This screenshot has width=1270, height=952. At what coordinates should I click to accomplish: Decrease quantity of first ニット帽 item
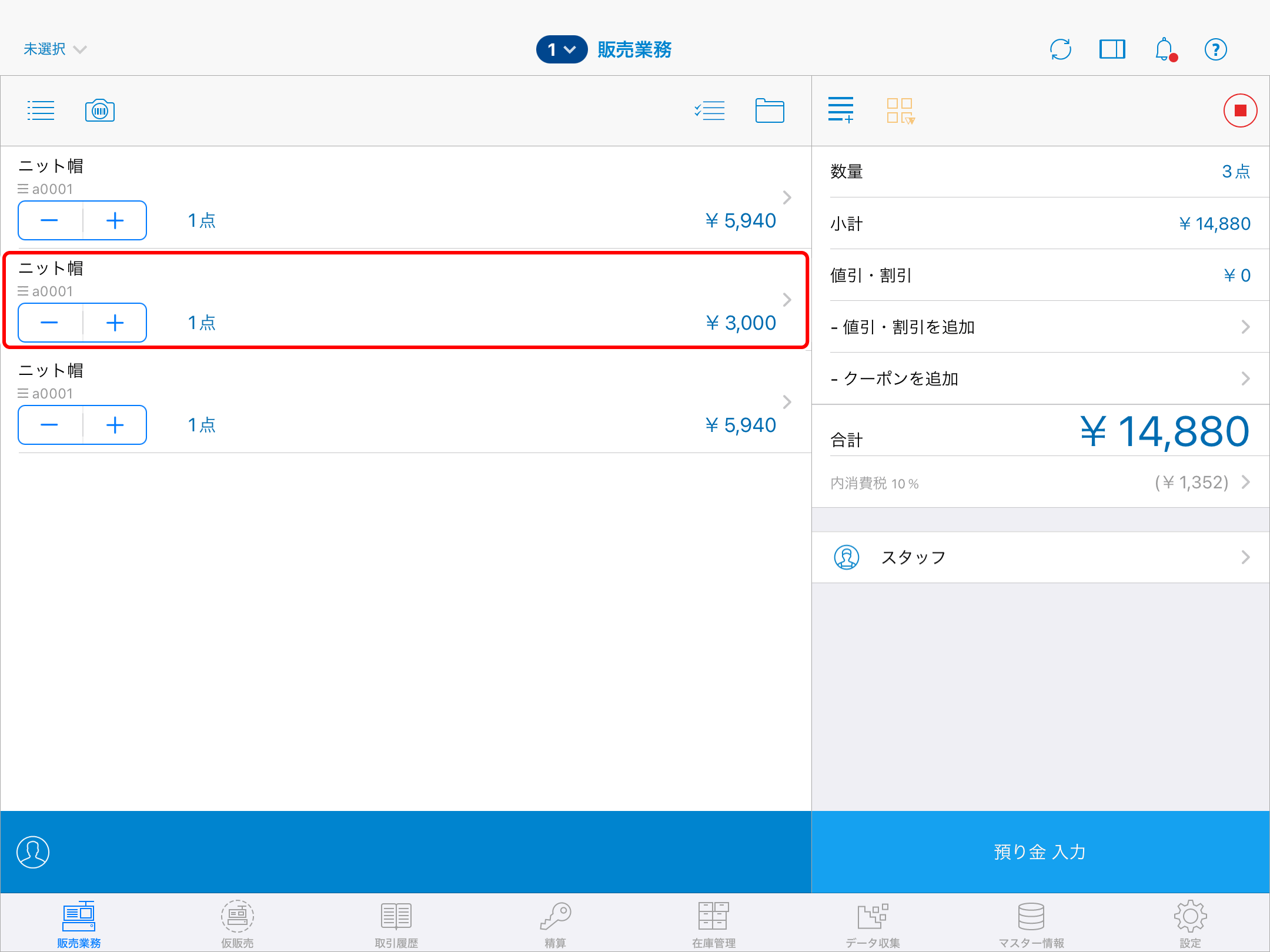[49, 220]
